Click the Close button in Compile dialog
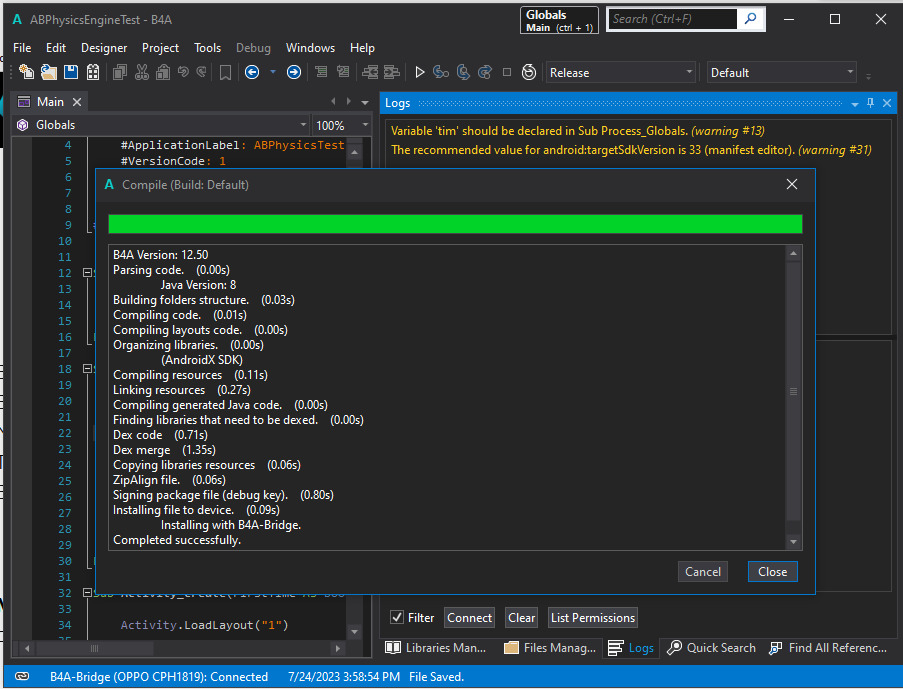 (772, 571)
